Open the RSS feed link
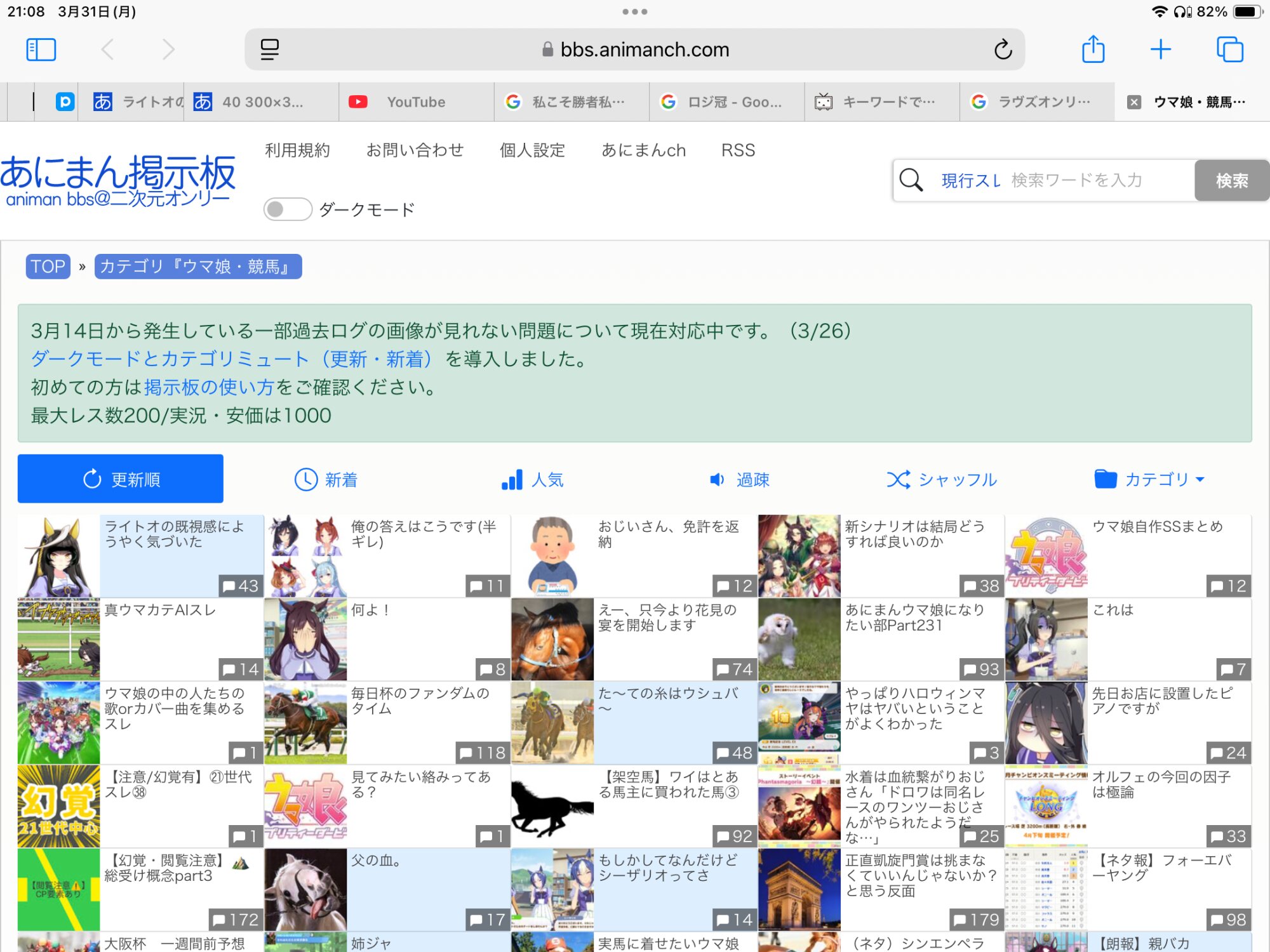The image size is (1270, 952). pos(738,150)
